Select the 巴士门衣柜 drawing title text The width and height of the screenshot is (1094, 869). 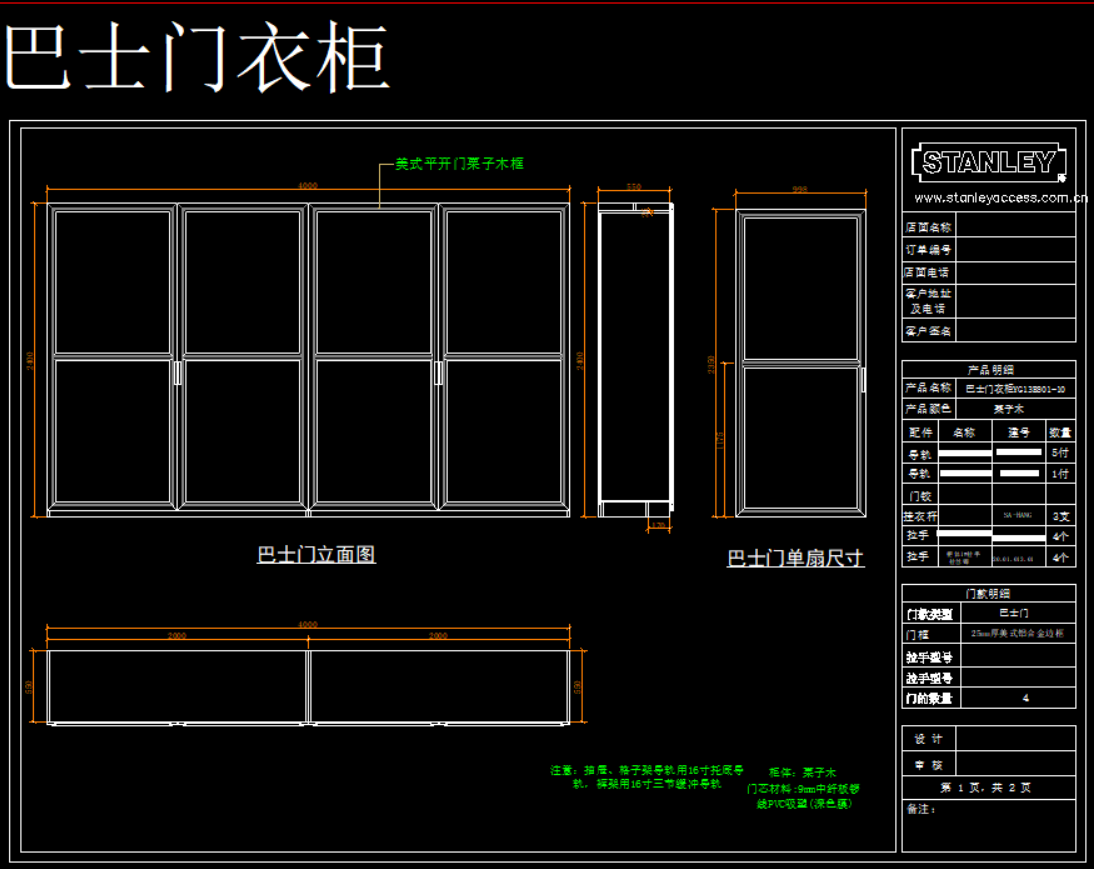[197, 58]
